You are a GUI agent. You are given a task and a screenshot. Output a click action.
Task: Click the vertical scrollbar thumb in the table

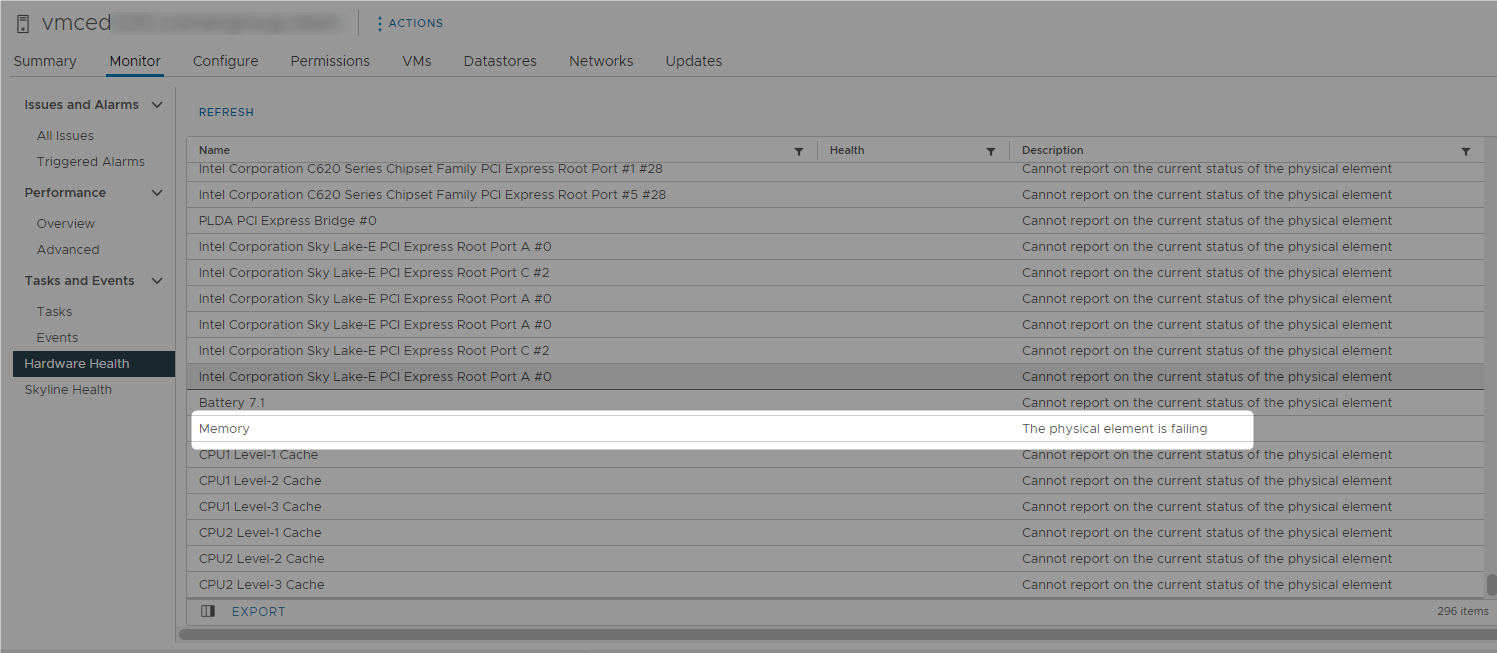click(1491, 584)
